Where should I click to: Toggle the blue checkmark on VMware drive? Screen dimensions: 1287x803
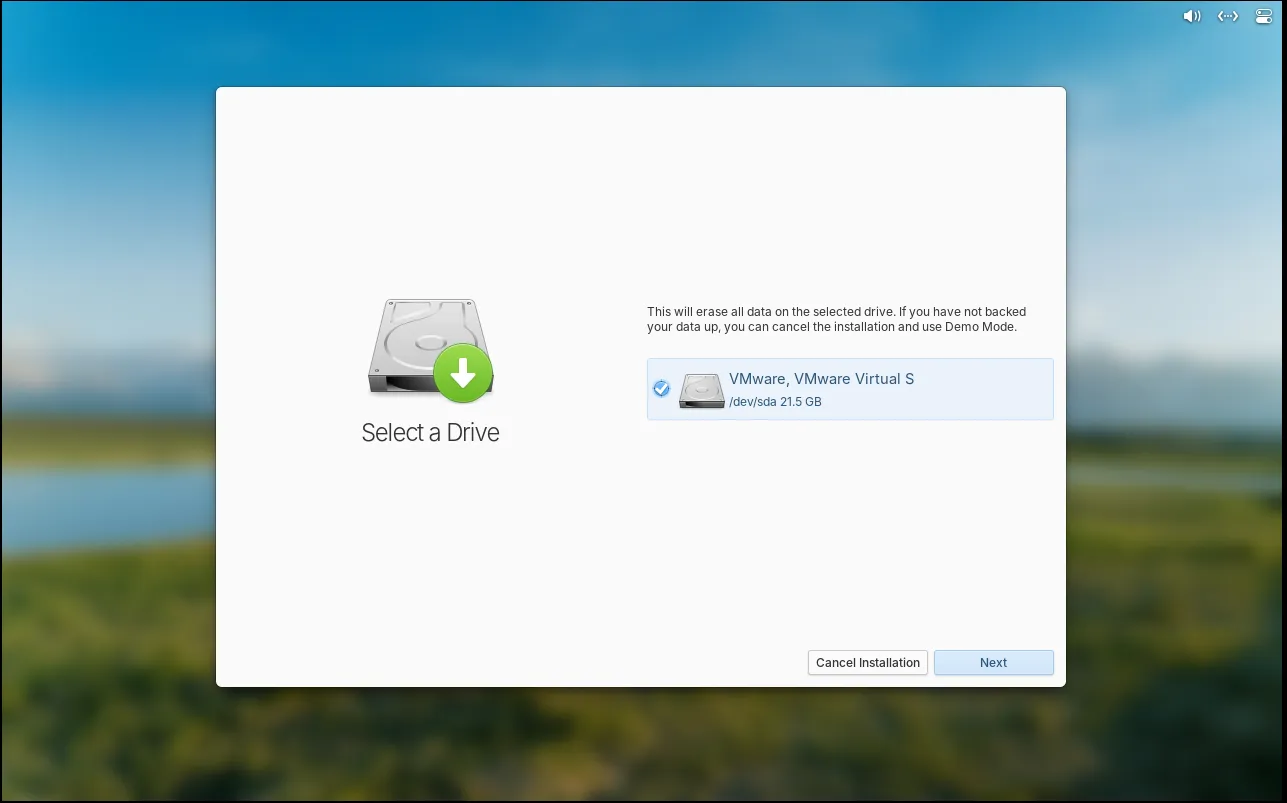(661, 389)
